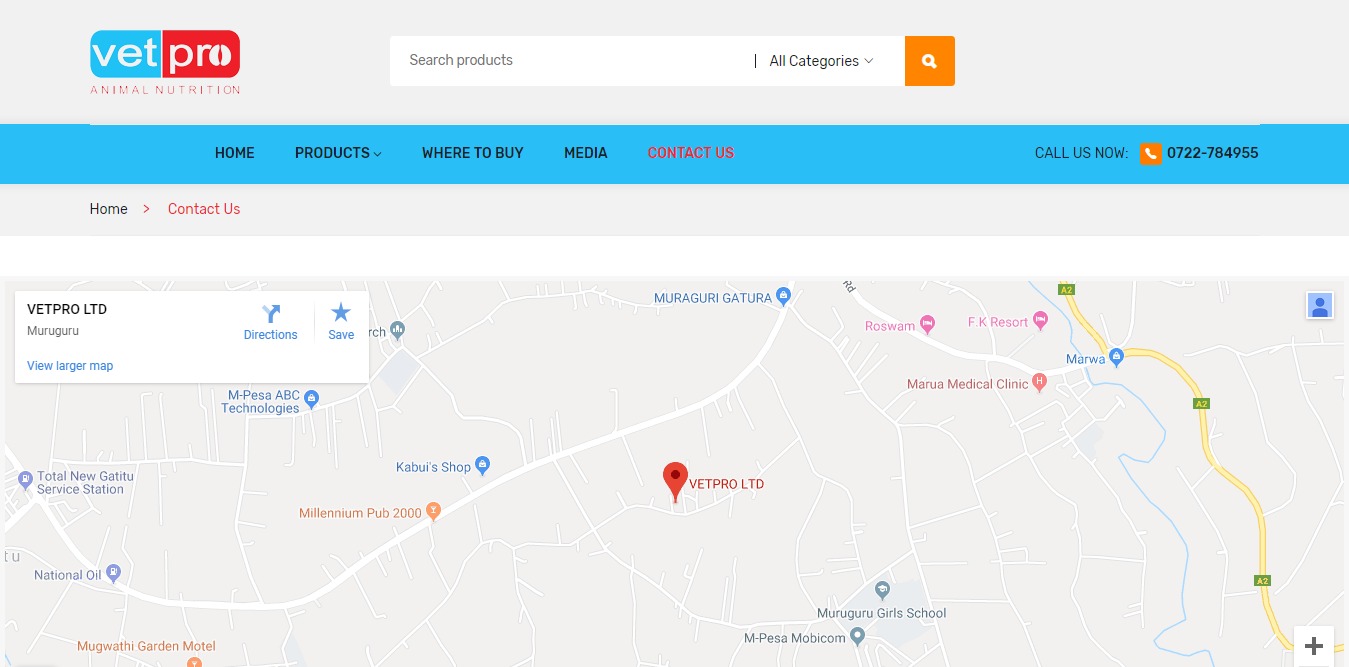Select the MEDIA navigation item
This screenshot has width=1349, height=667.
coord(585,153)
